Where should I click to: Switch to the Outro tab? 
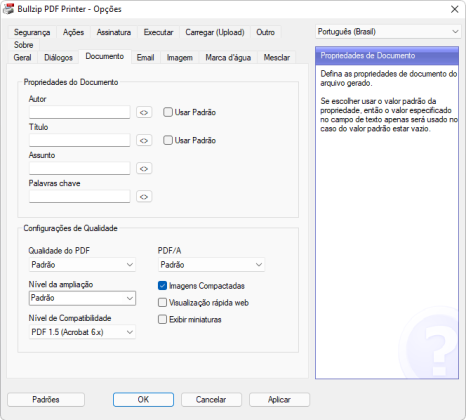(x=266, y=32)
